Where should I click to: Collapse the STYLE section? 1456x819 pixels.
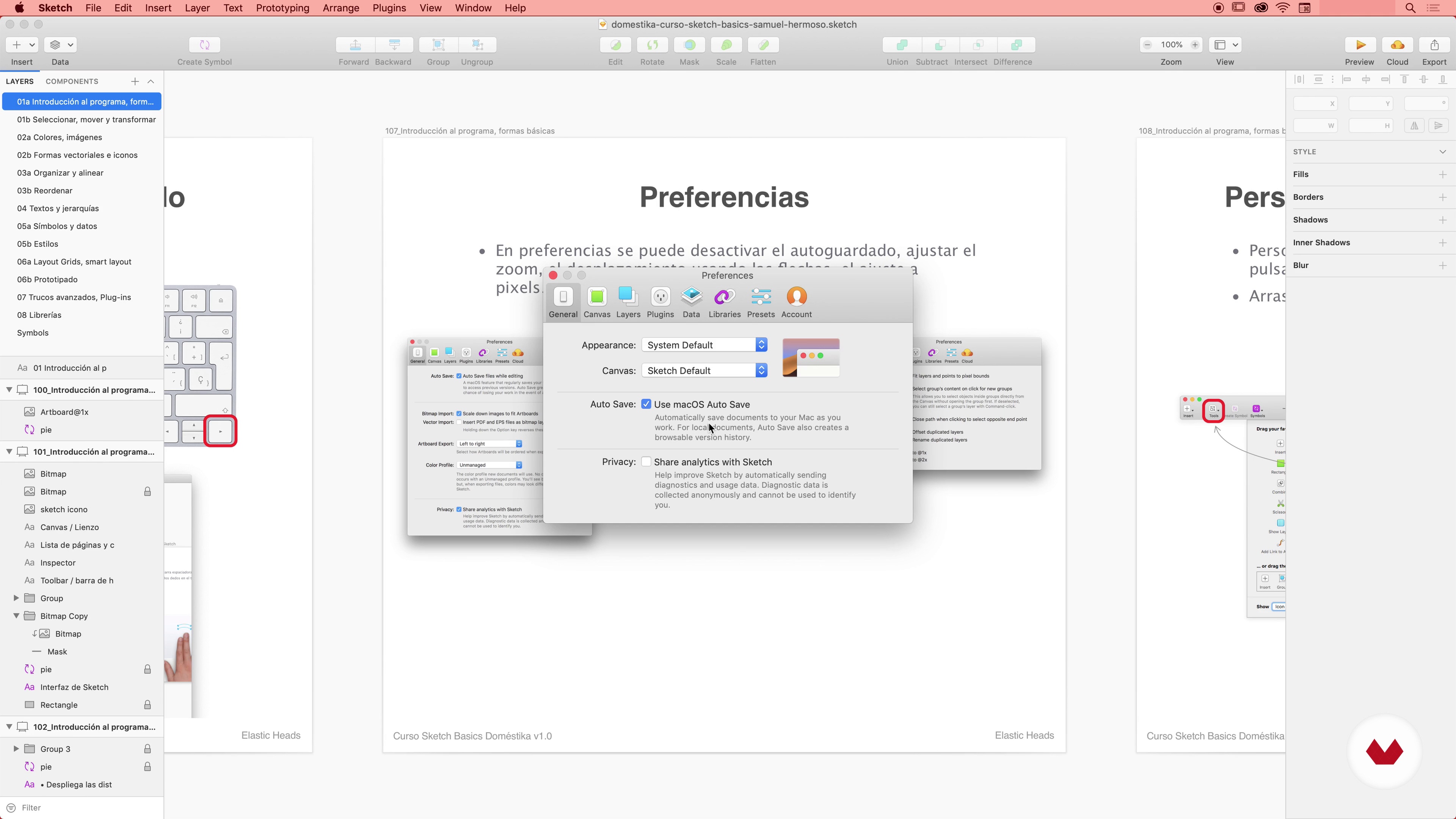tap(1442, 152)
